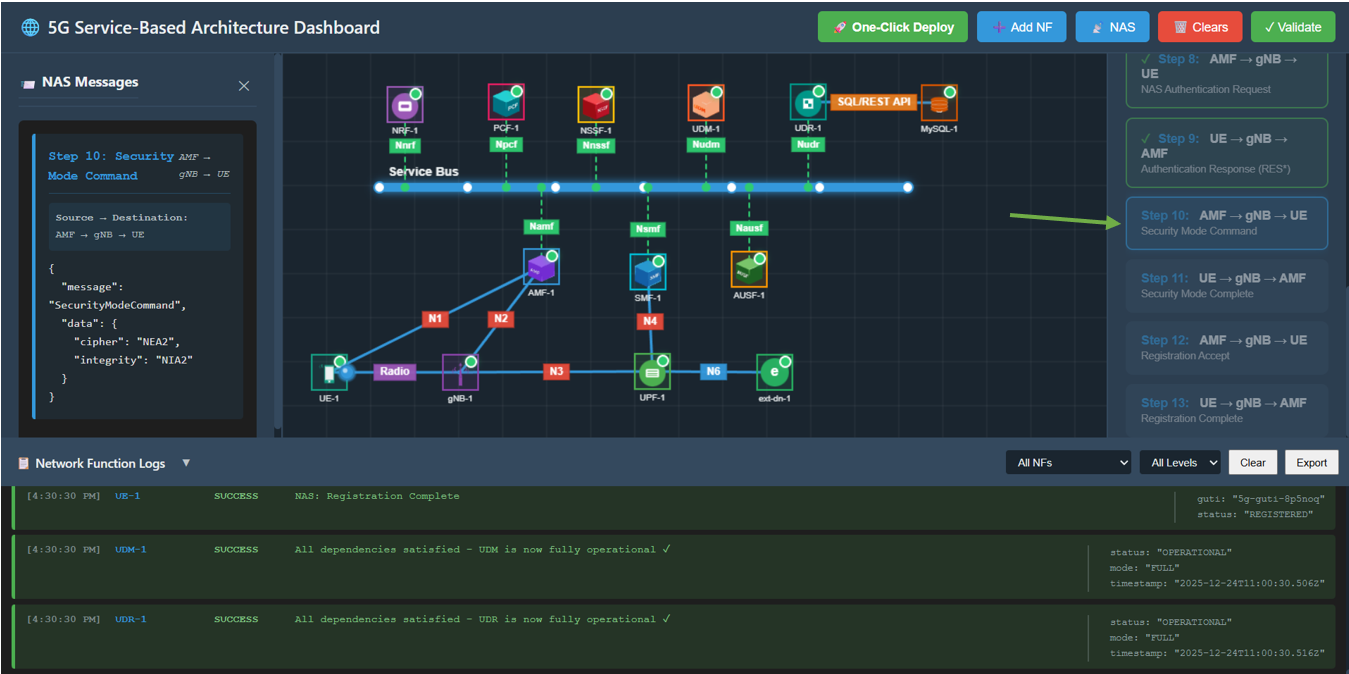Click the Nudm interface badge below UDM-1
The height and width of the screenshot is (674, 1349).
(x=706, y=145)
